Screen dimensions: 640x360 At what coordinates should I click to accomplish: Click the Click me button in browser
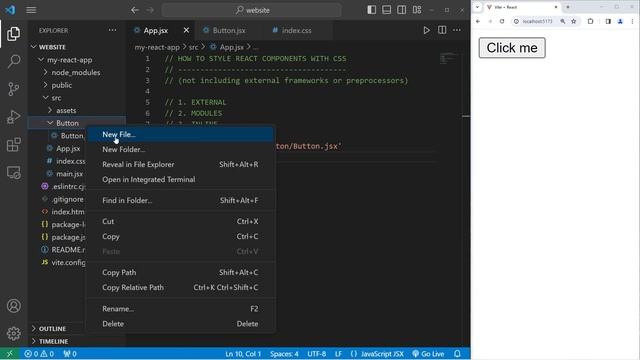click(512, 48)
